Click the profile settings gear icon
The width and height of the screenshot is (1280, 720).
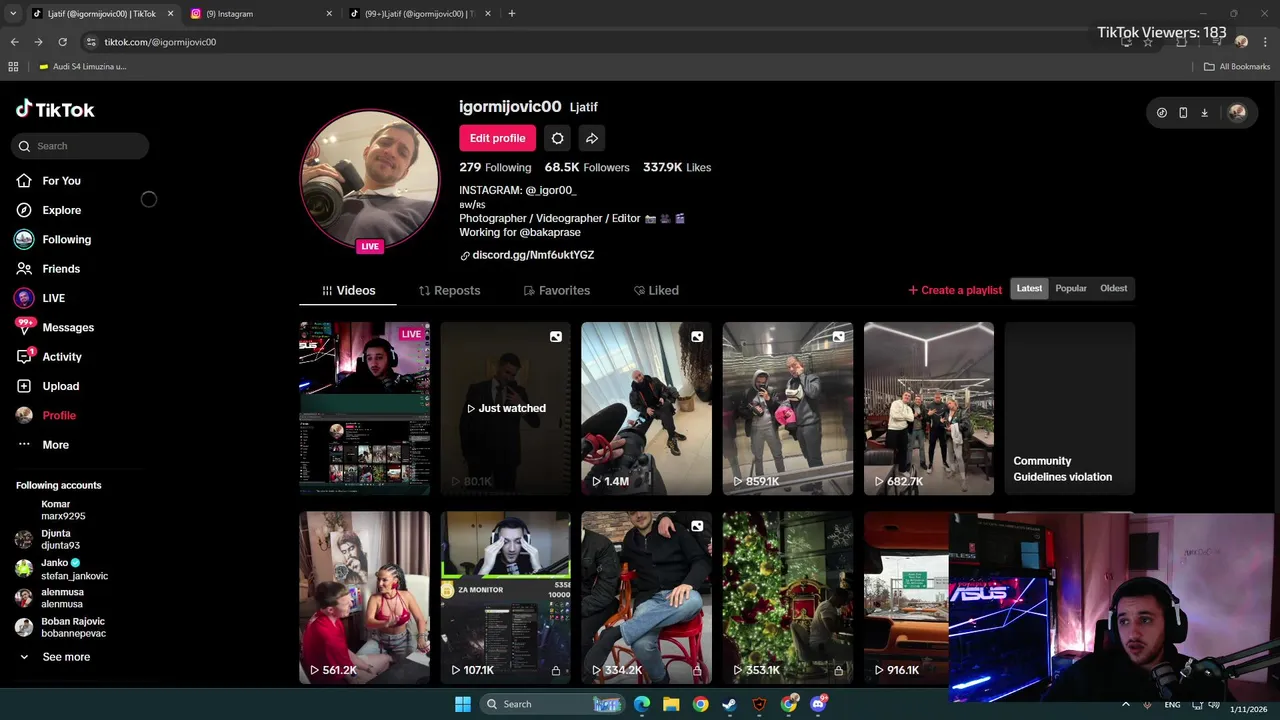(558, 138)
